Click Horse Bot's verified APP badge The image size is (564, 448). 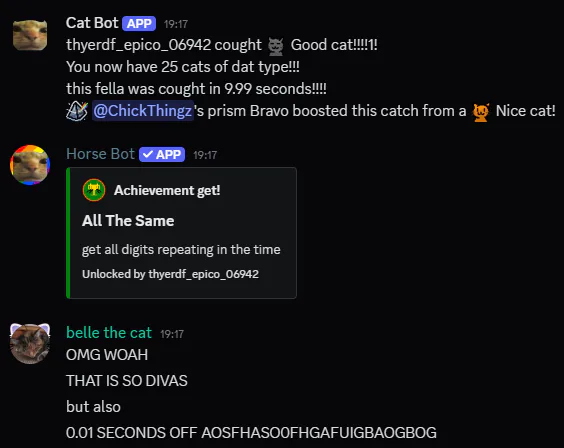[x=162, y=155]
